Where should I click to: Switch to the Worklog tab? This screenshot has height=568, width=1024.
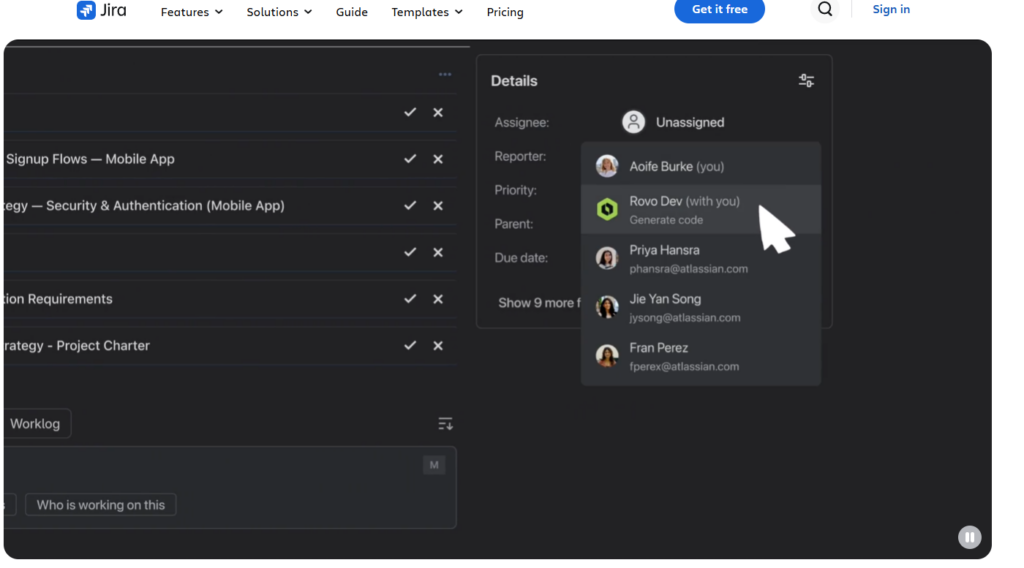35,424
